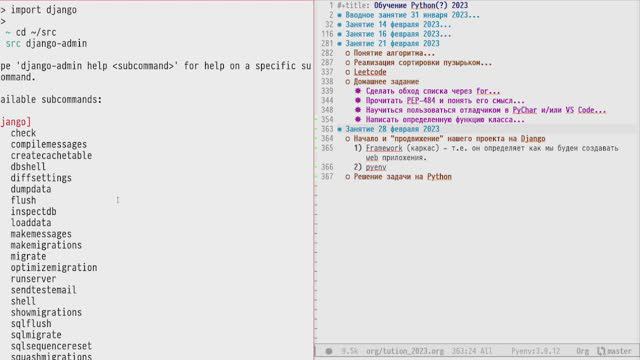Screen dimensions: 640x360
Task: Expand the 'Понятие алгоритма' subheading
Action: pyautogui.click(x=394, y=53)
